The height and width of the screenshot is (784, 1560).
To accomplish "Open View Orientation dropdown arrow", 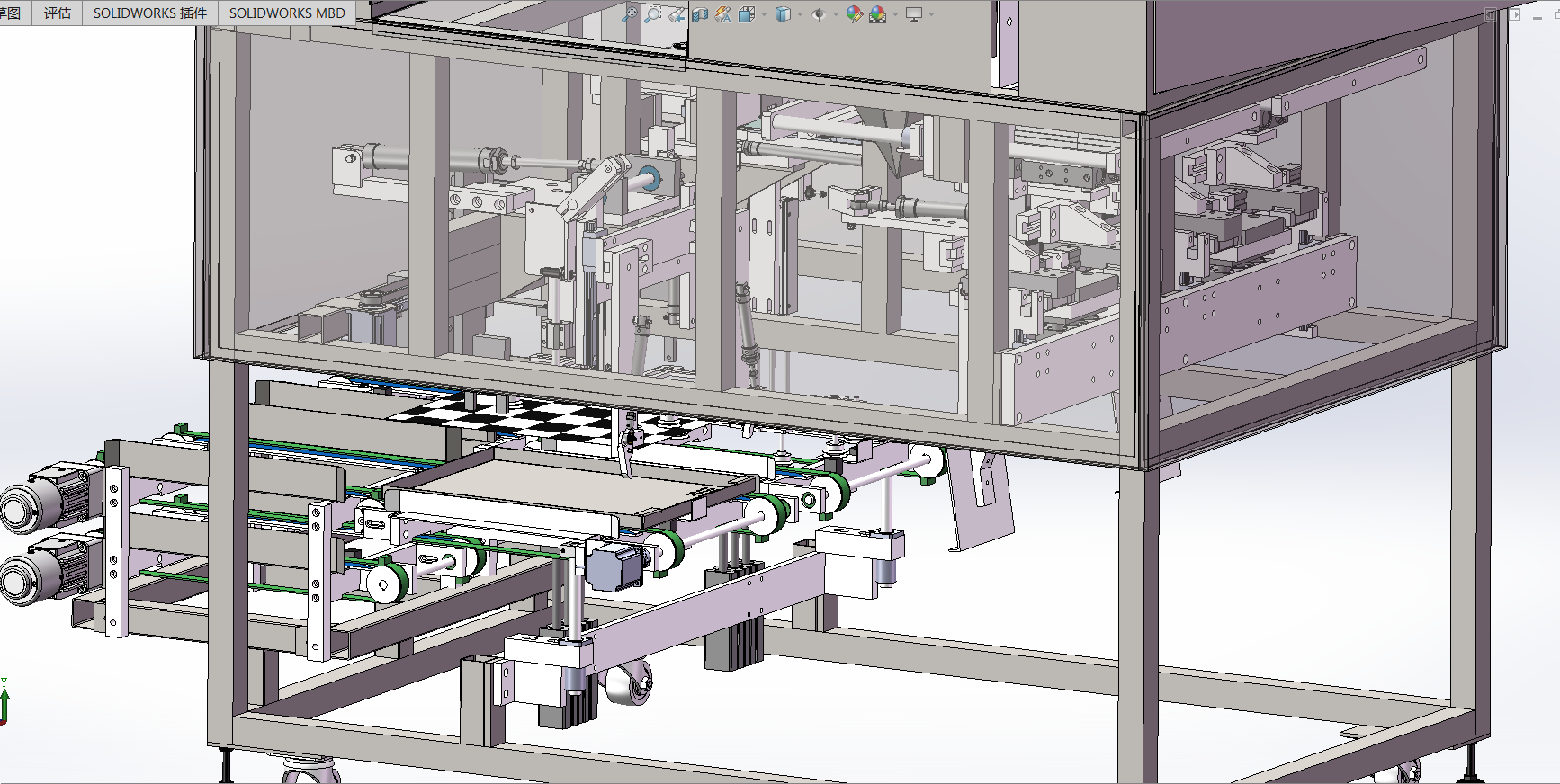I will point(764,14).
